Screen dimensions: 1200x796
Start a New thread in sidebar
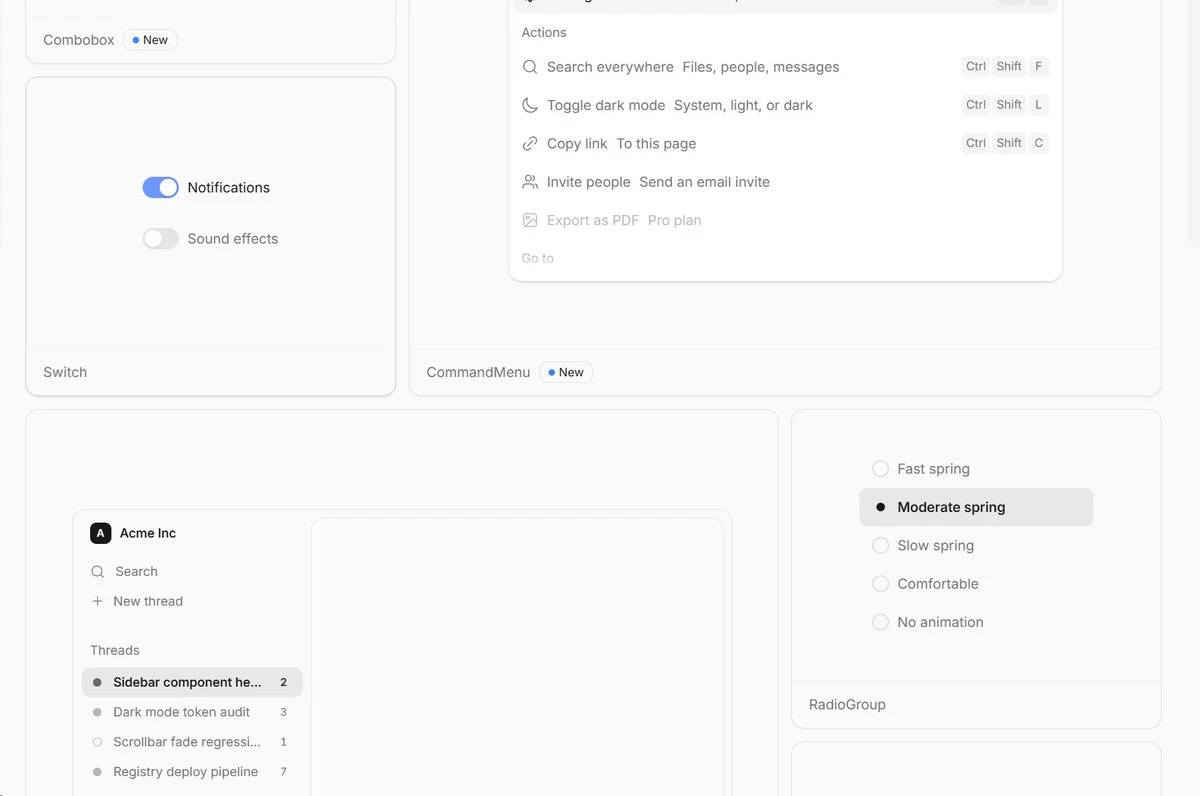(x=192, y=601)
